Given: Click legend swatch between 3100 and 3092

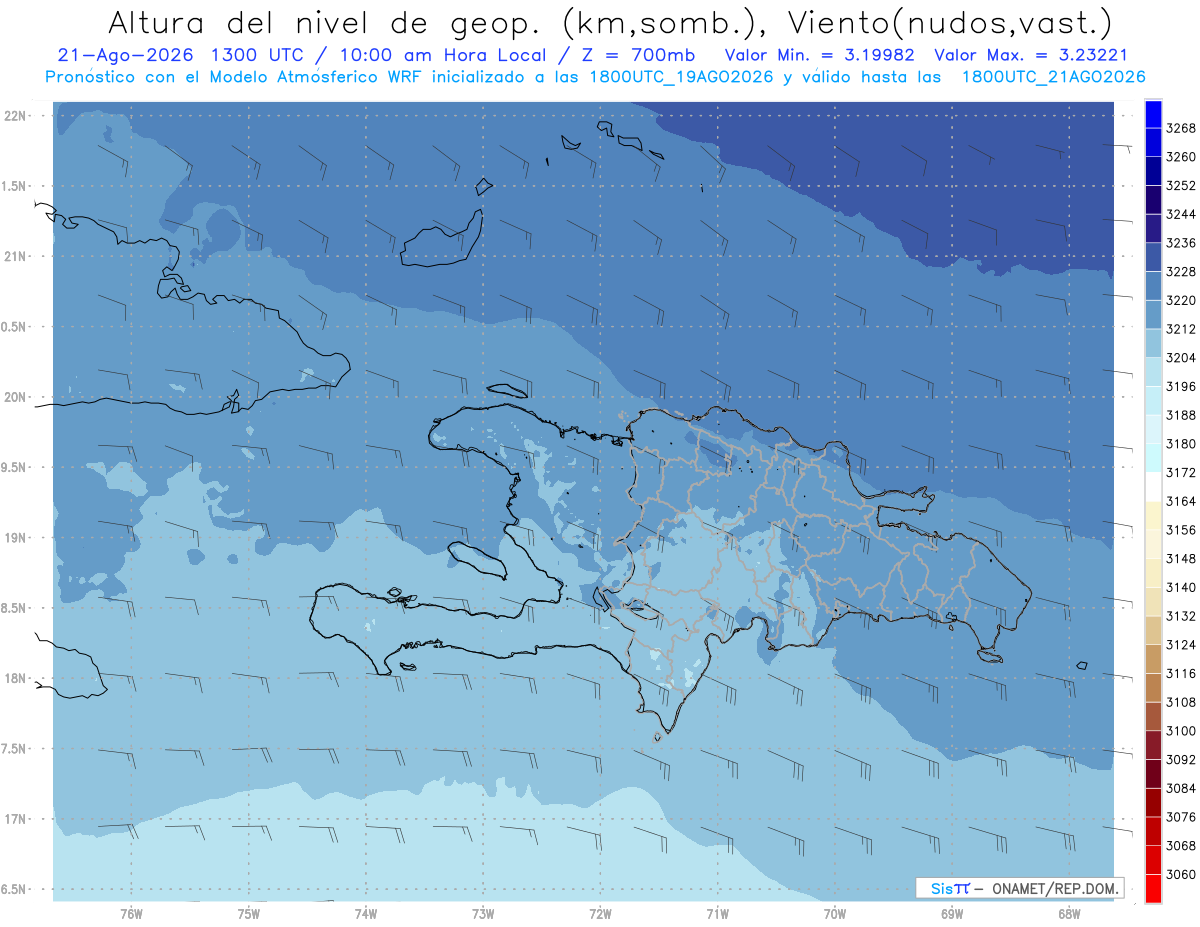Looking at the screenshot, I should (1152, 745).
